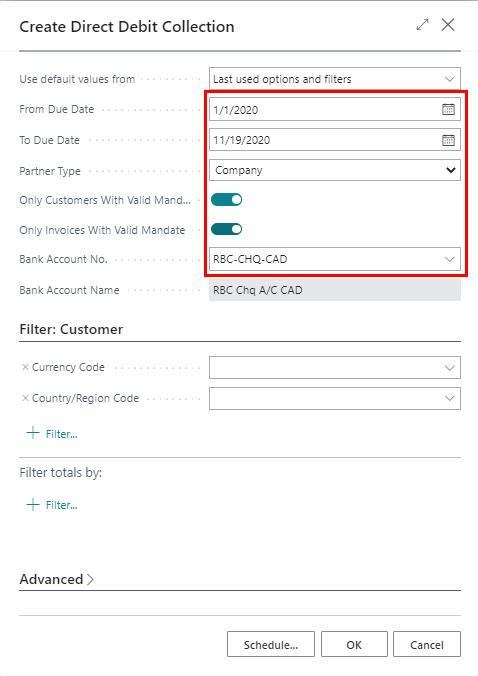Open the Bank Account No. lookup
478x676 pixels.
[450, 259]
